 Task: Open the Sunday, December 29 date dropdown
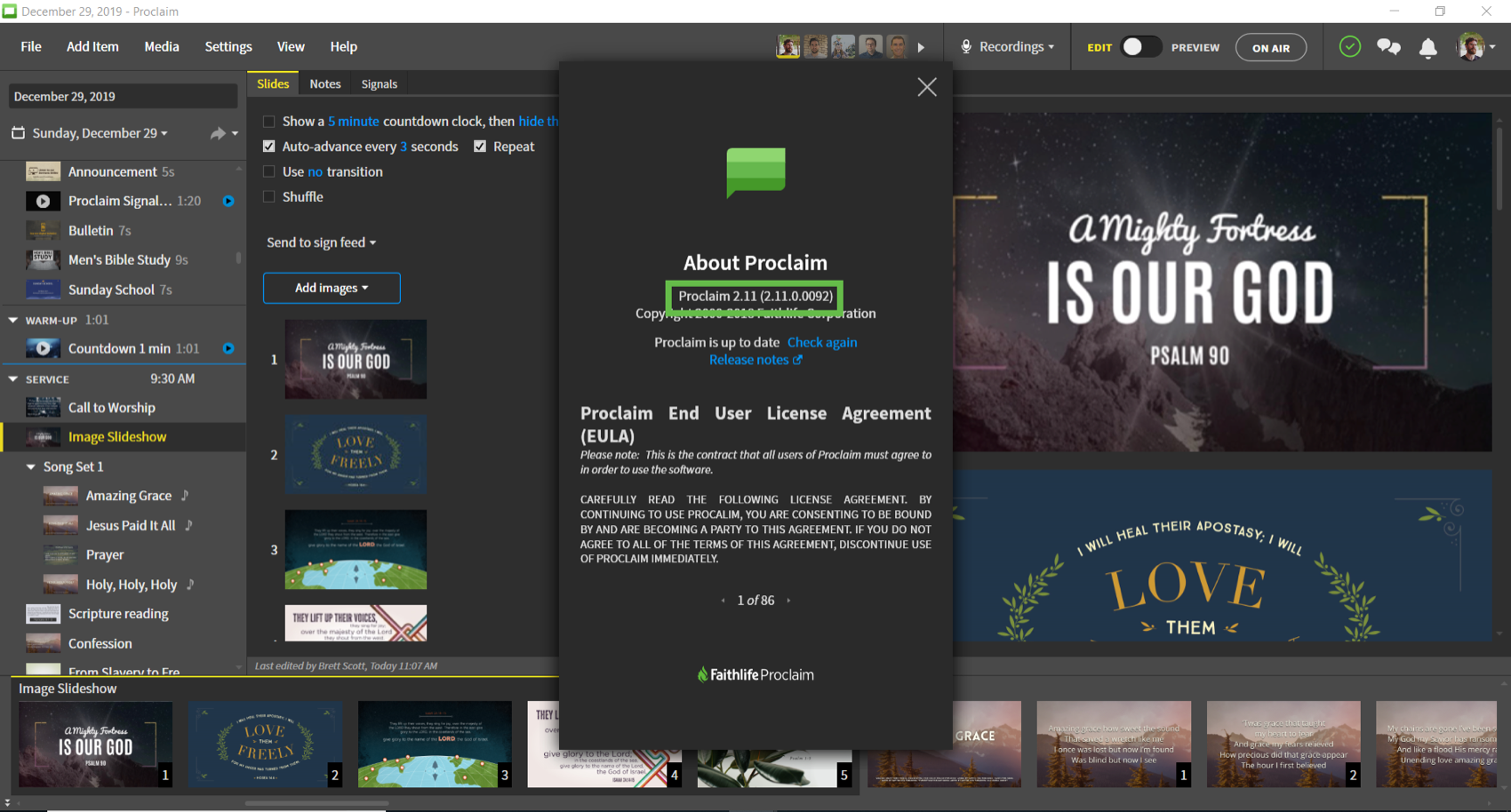pyautogui.click(x=100, y=133)
